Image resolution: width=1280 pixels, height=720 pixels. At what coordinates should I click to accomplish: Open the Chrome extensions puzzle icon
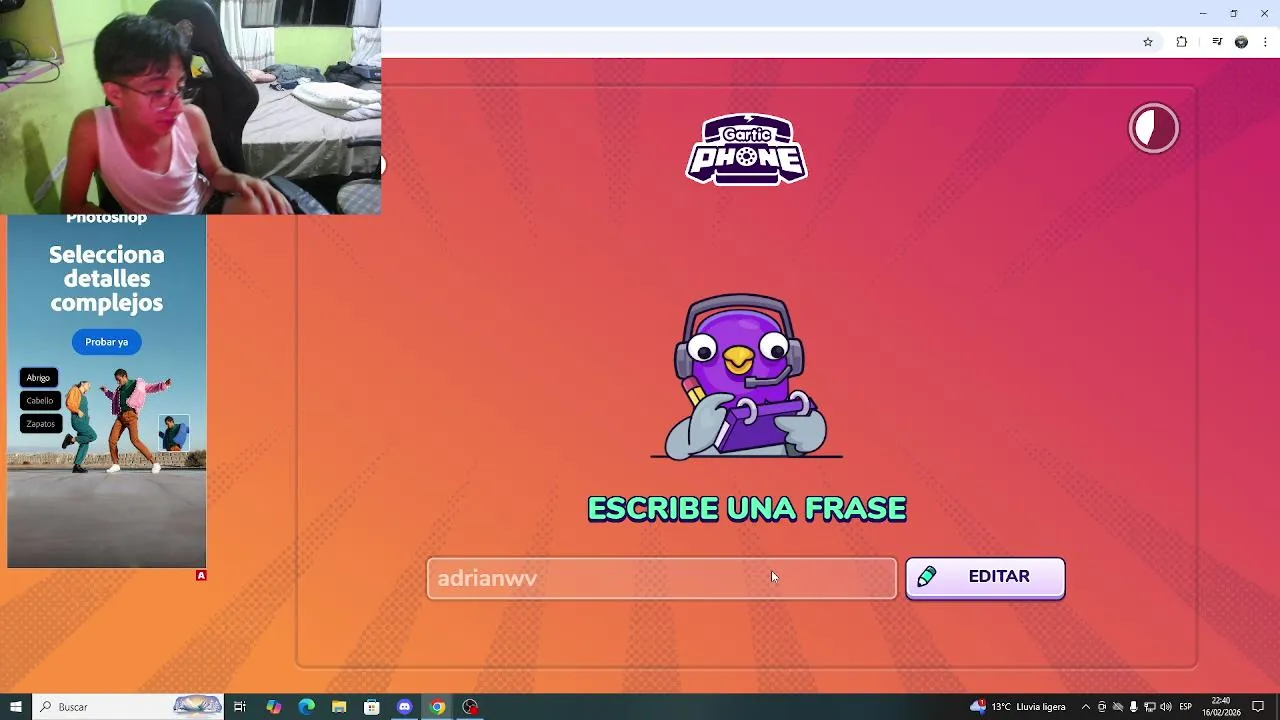1182,42
